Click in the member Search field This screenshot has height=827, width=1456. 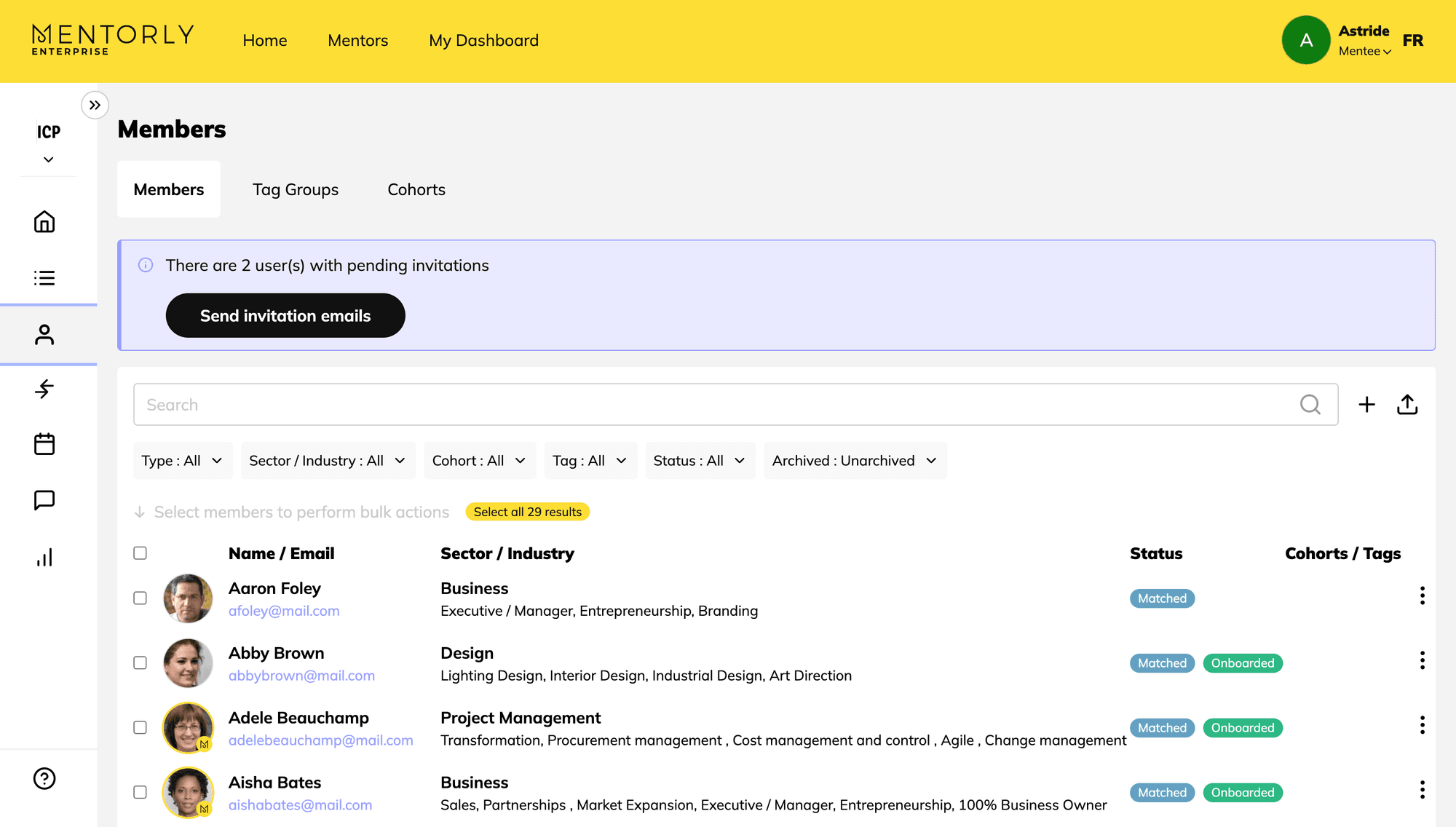713,405
